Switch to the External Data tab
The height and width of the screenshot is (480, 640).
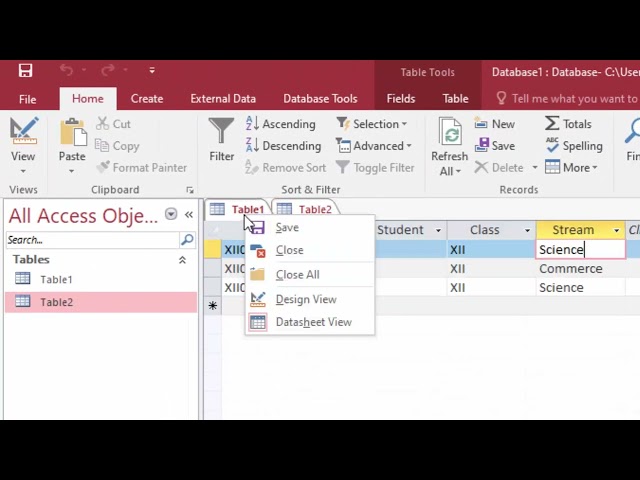pyautogui.click(x=223, y=99)
